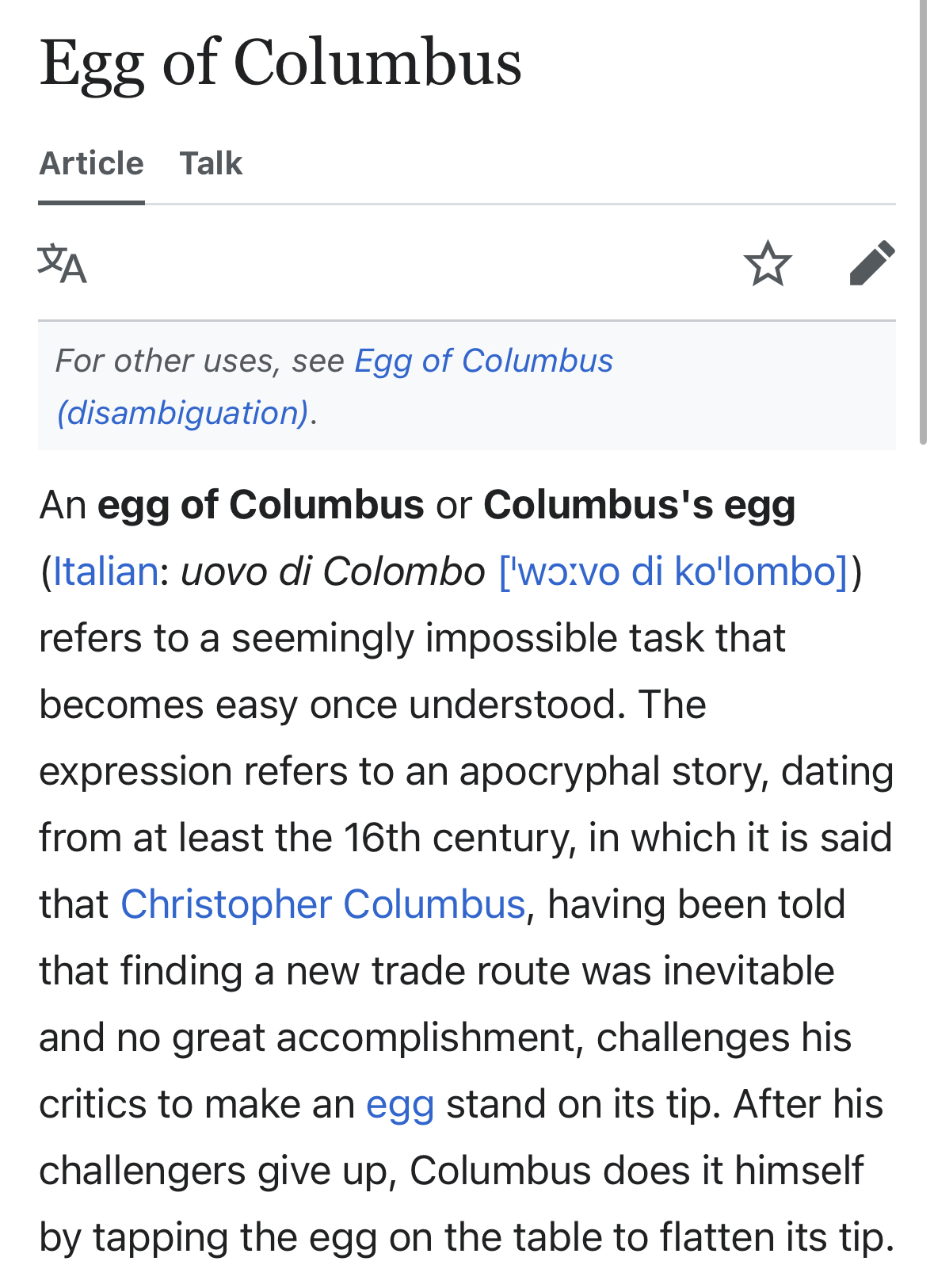Click the bold 'Columbus's egg' text

[639, 505]
